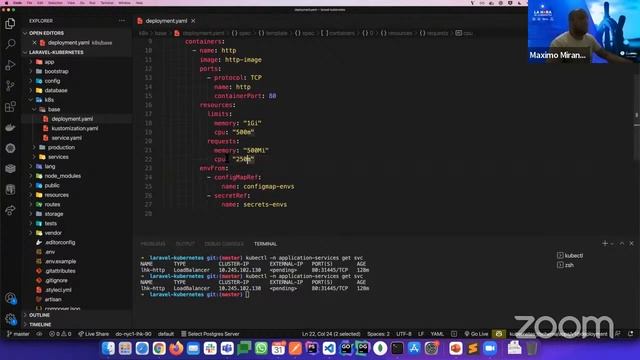Switch to the DEBUG CONSOLE tab
The height and width of the screenshot is (360, 640).
click(x=224, y=244)
